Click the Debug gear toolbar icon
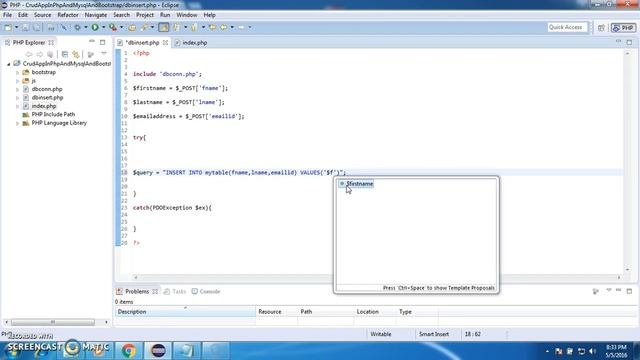 point(77,27)
